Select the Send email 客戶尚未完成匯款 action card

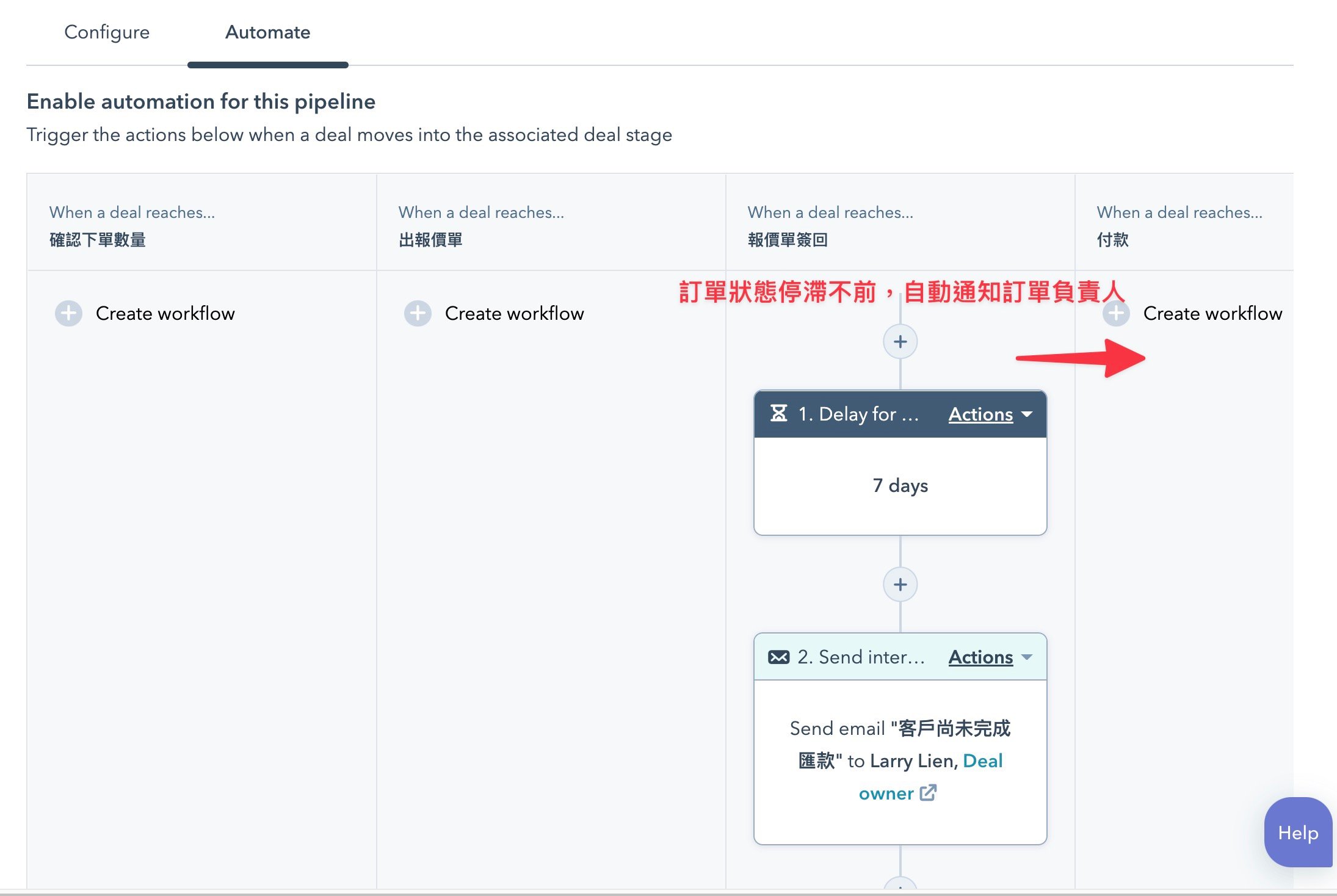point(900,761)
